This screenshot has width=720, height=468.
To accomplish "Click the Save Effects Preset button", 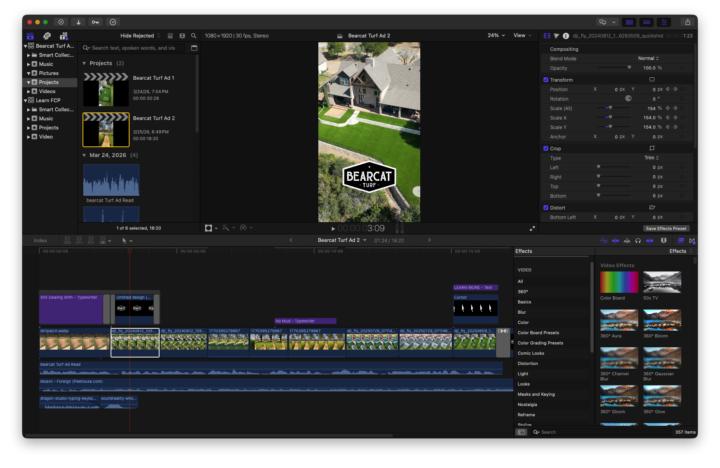I will 666,228.
